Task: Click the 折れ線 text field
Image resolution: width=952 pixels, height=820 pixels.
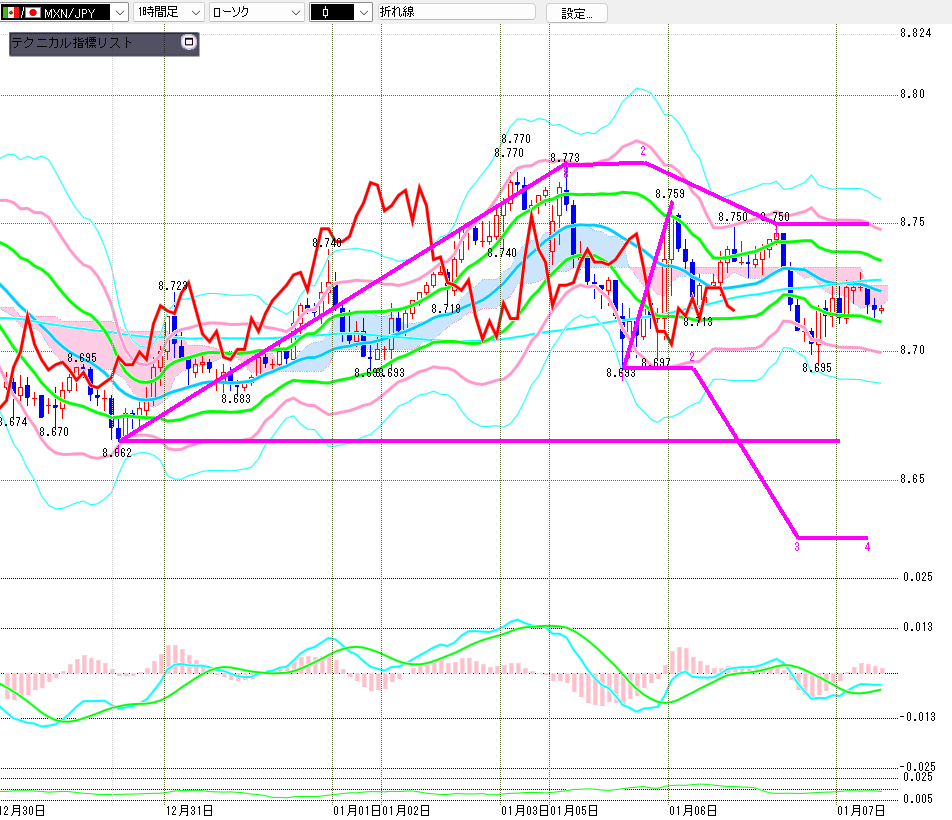Action: (458, 13)
